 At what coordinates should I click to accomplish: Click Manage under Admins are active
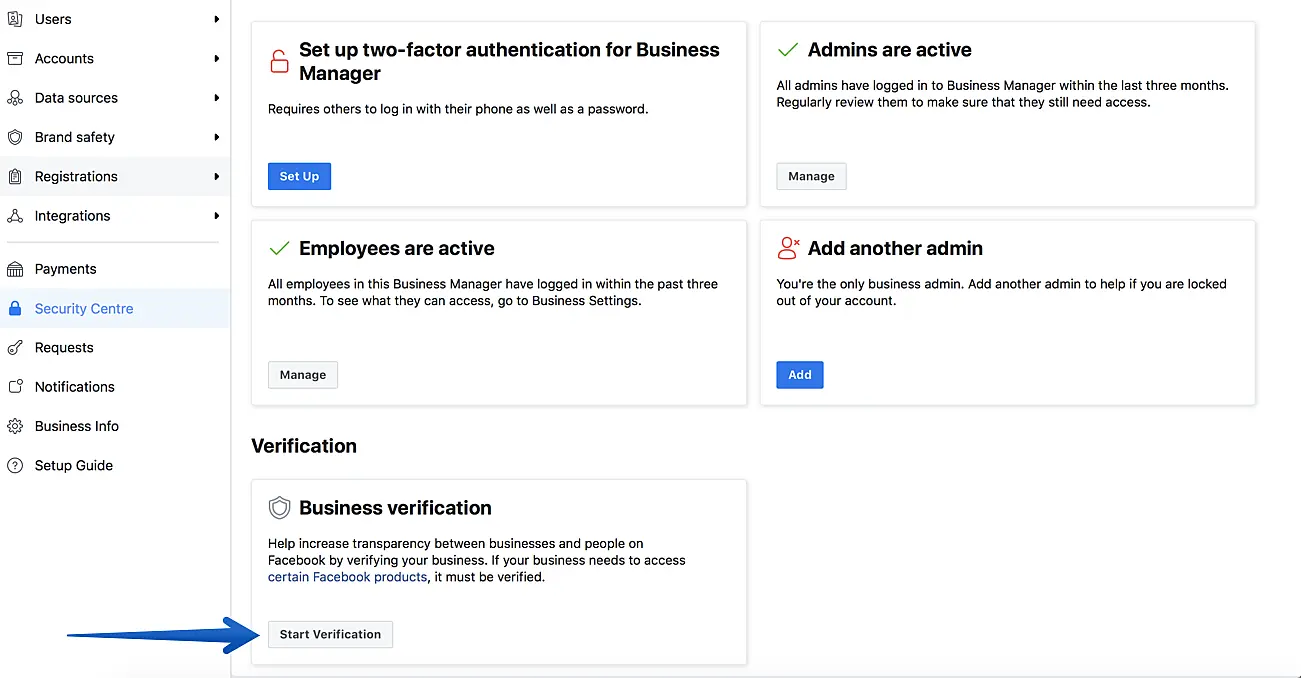point(811,177)
